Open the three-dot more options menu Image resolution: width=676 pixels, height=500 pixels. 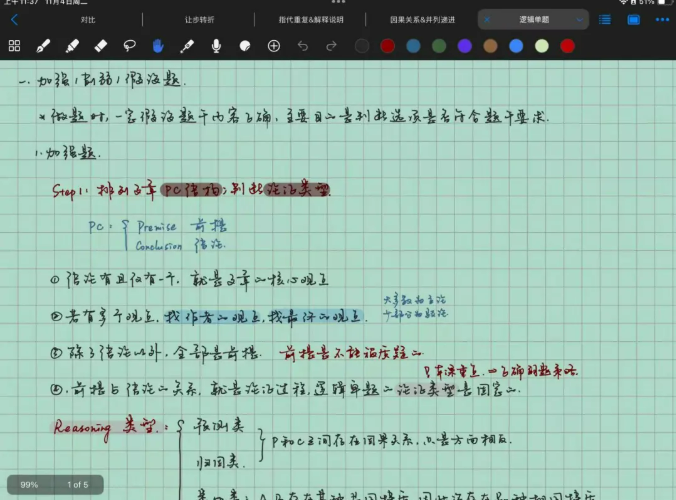661,19
